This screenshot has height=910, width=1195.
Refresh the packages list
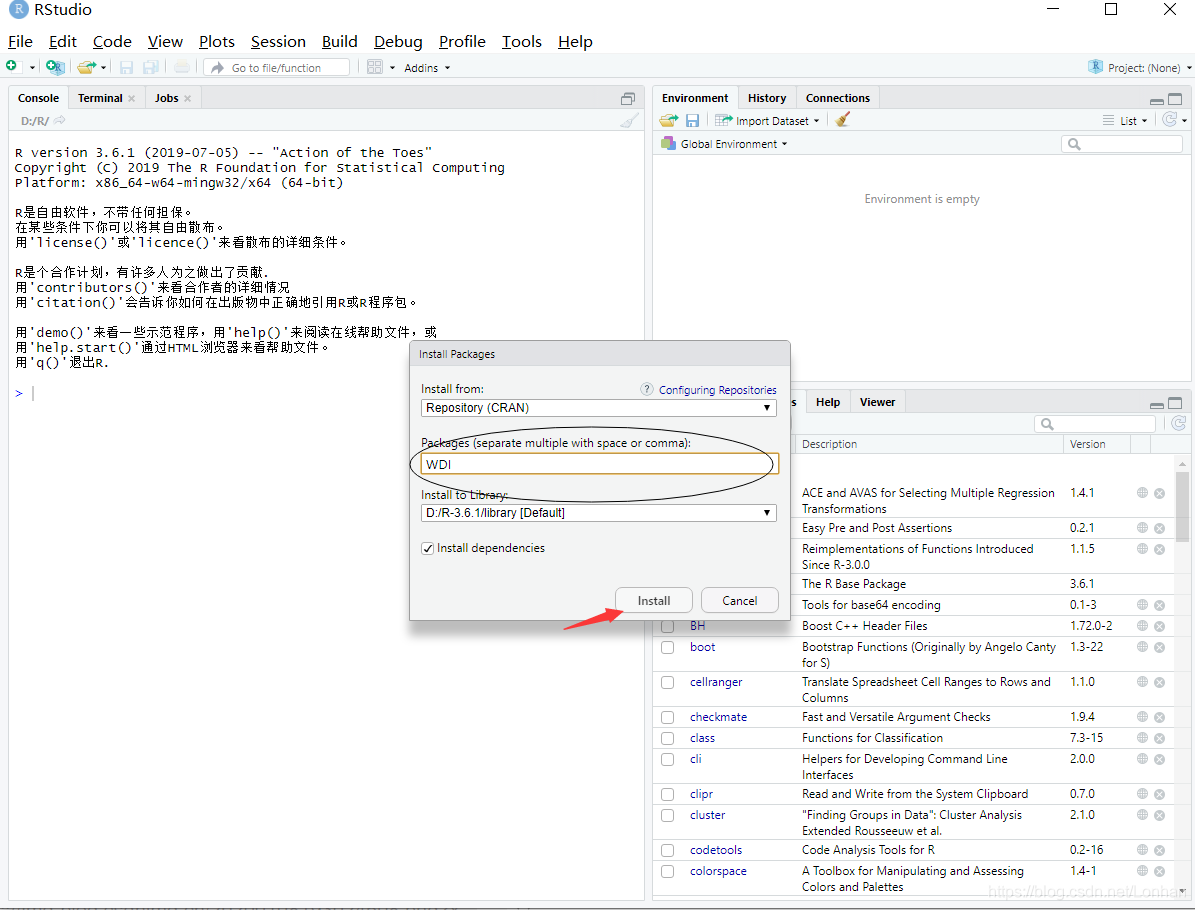coord(1178,423)
